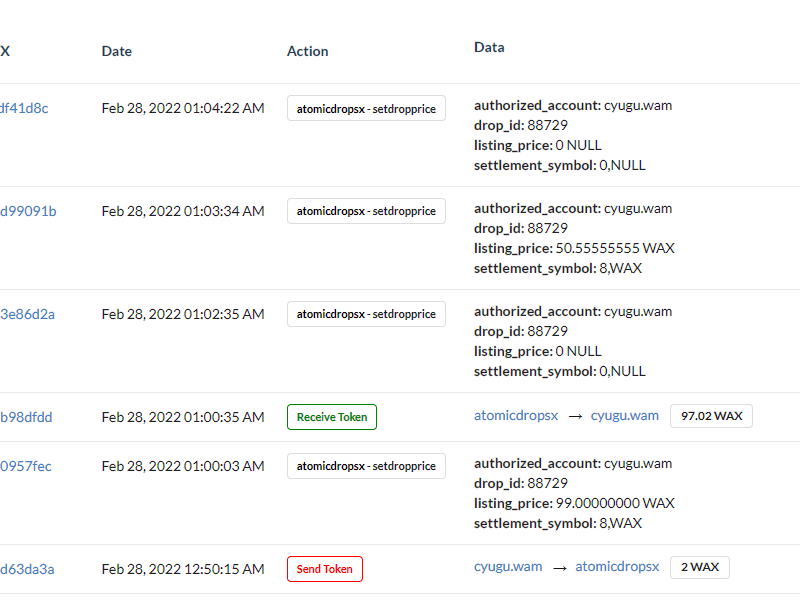Open atomicdropsx sender account in Receive row

pos(516,416)
